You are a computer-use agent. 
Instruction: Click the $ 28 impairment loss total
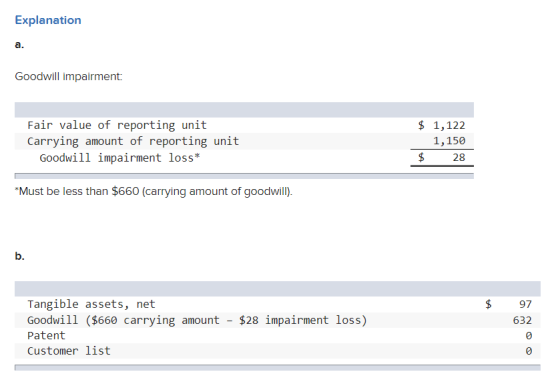coord(442,157)
